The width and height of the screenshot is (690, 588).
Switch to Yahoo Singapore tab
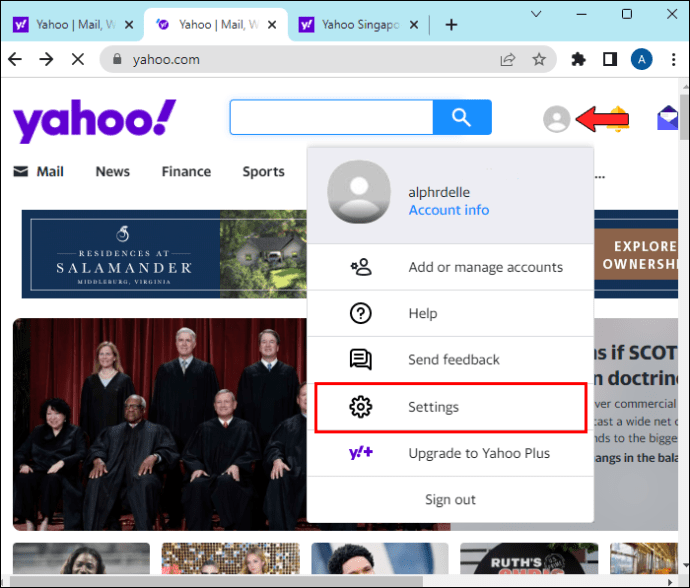[x=359, y=25]
